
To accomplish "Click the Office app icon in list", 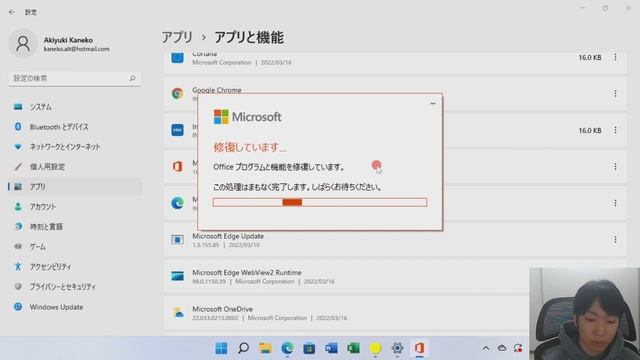I will pyautogui.click(x=177, y=167).
